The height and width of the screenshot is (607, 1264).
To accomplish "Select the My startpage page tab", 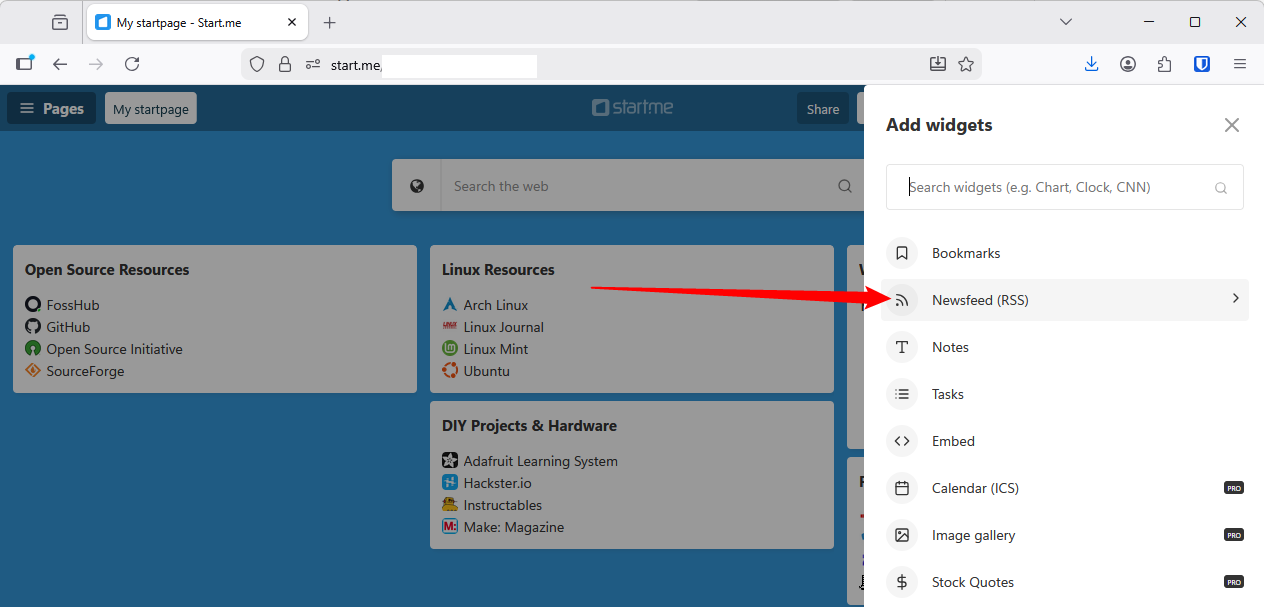I will (151, 108).
